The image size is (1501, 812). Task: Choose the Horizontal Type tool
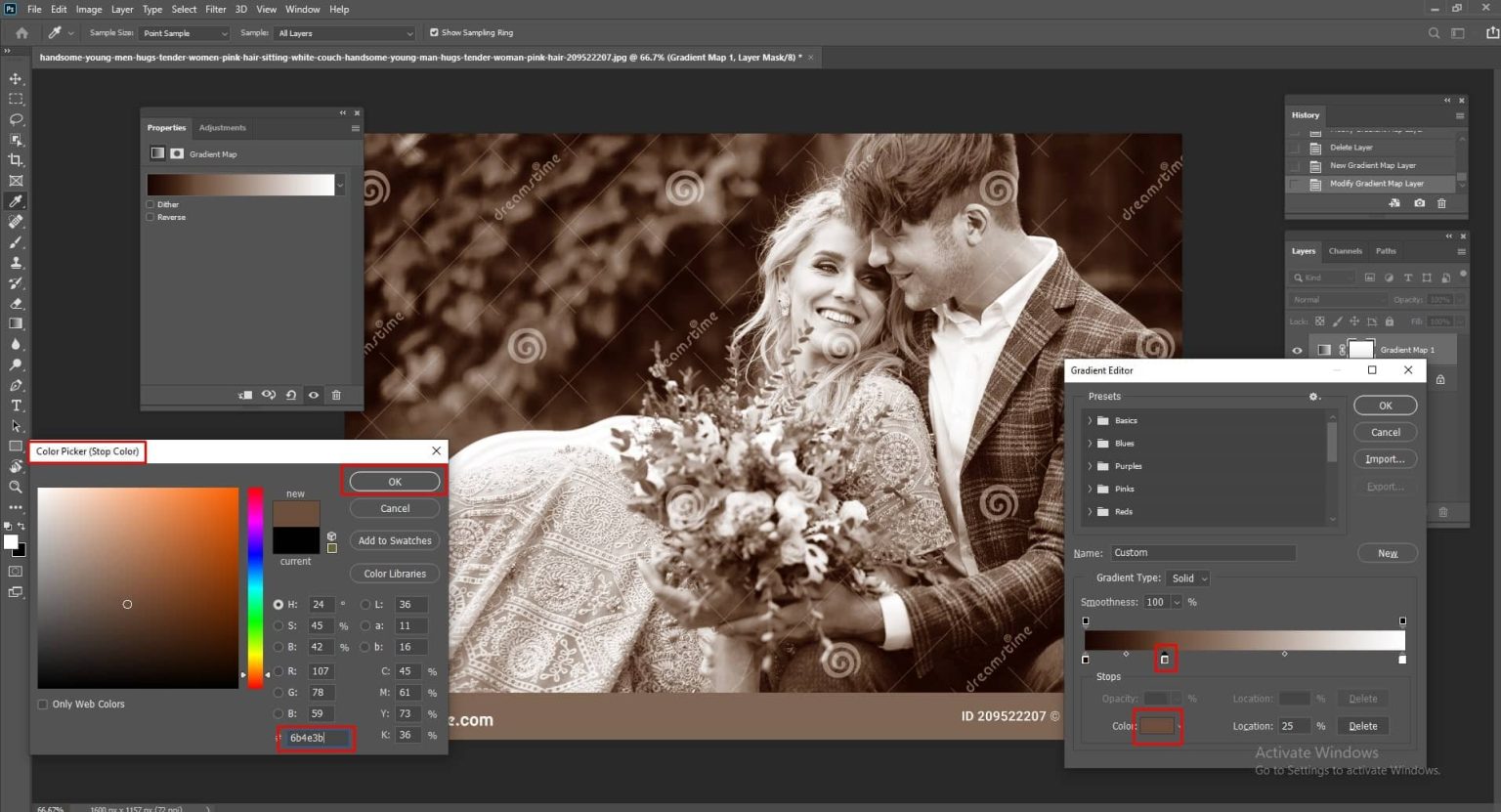click(x=15, y=406)
